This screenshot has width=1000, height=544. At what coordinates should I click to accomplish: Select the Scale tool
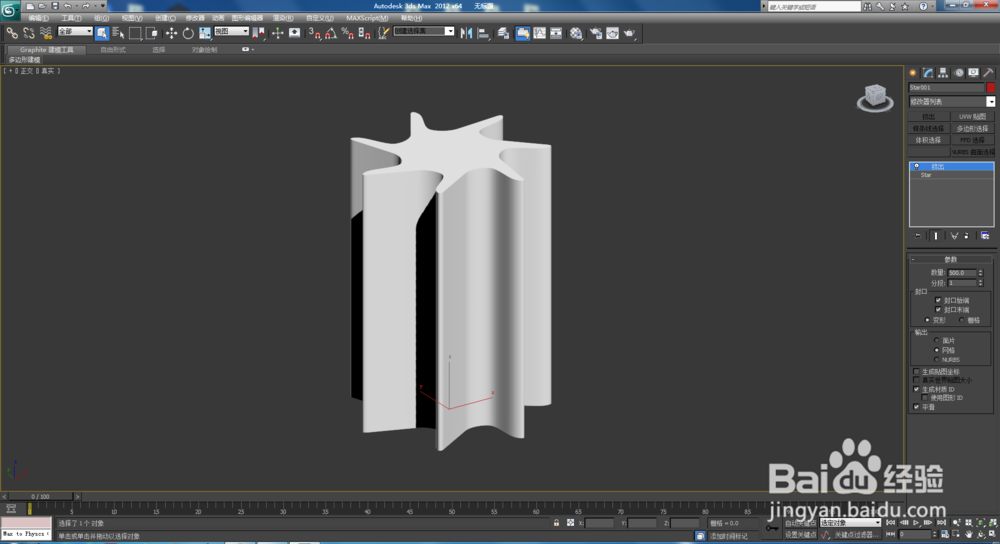click(205, 33)
